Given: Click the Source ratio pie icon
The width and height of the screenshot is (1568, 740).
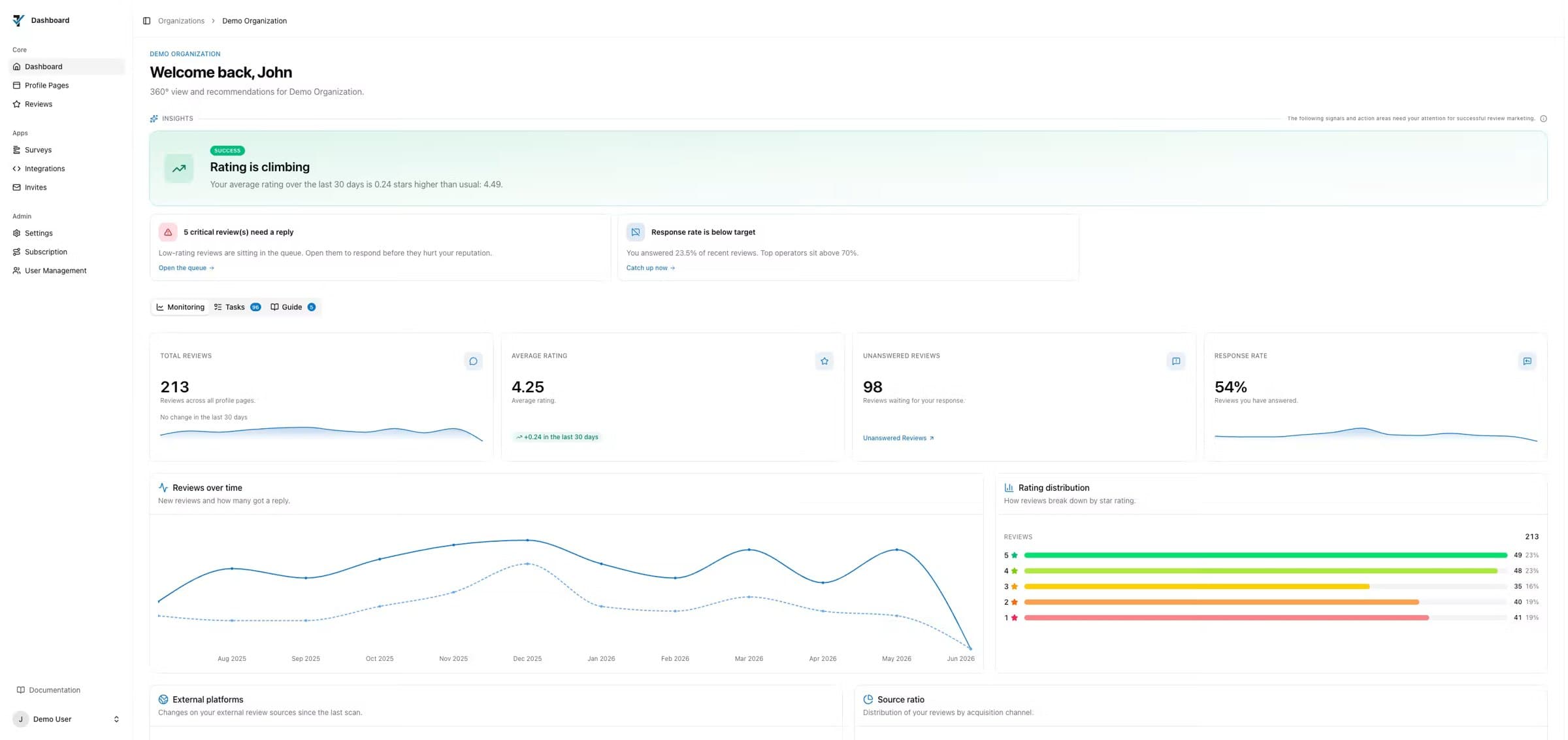Looking at the screenshot, I should point(868,699).
